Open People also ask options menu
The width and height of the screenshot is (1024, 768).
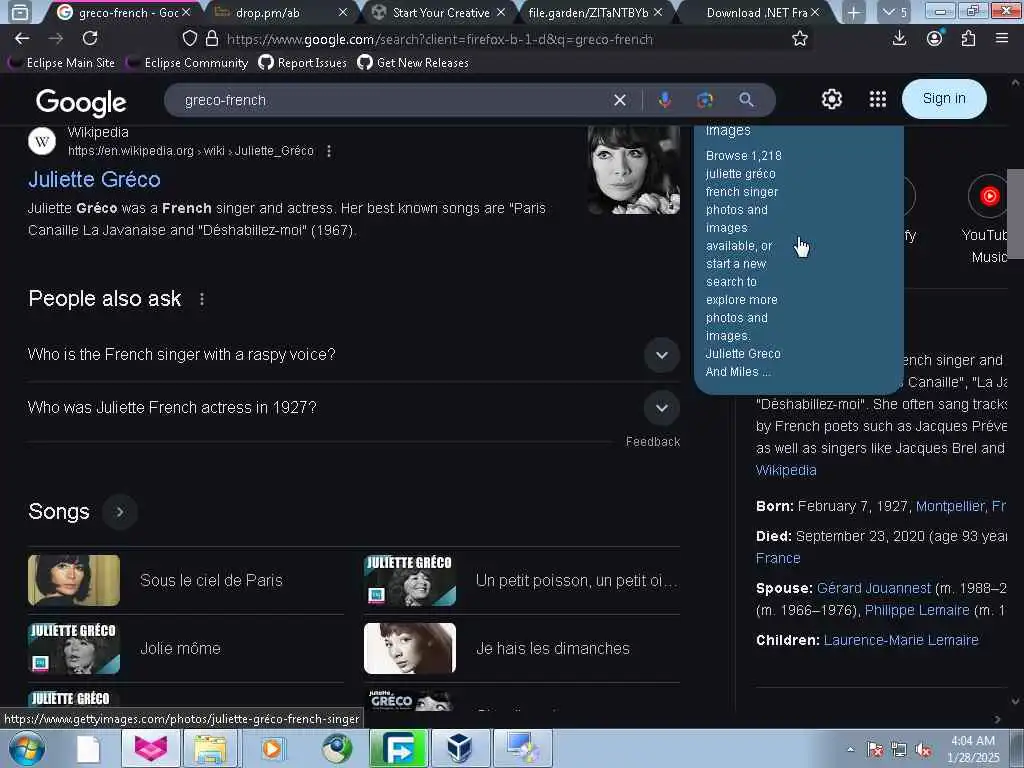pos(202,299)
